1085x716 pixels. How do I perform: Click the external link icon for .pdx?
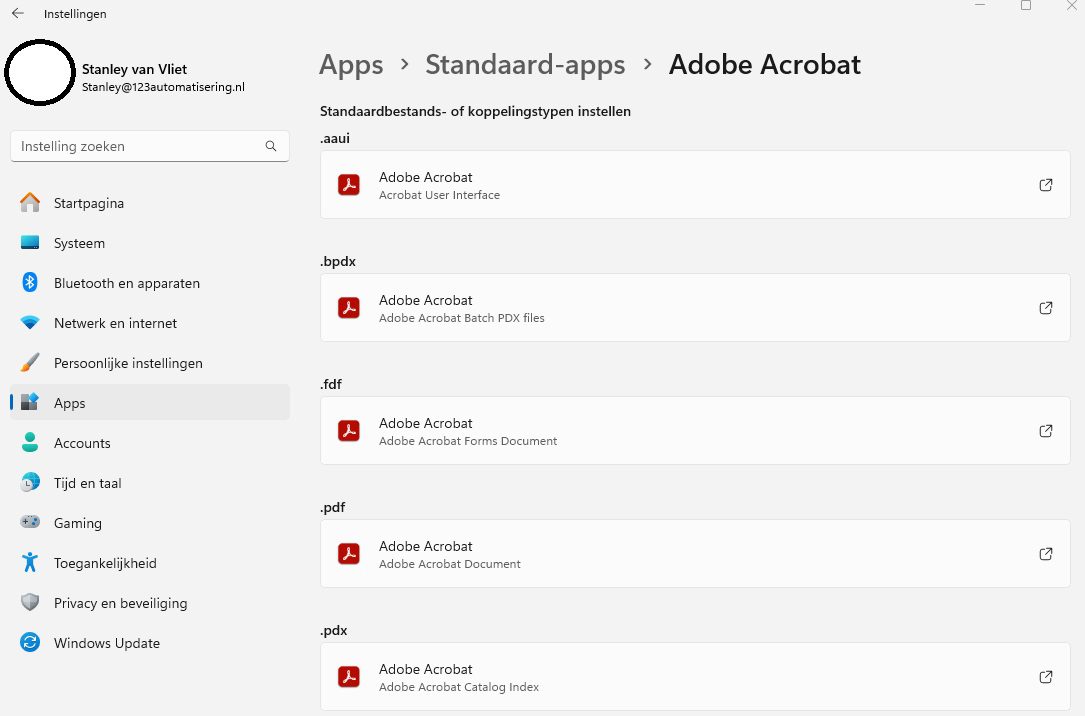pos(1045,677)
